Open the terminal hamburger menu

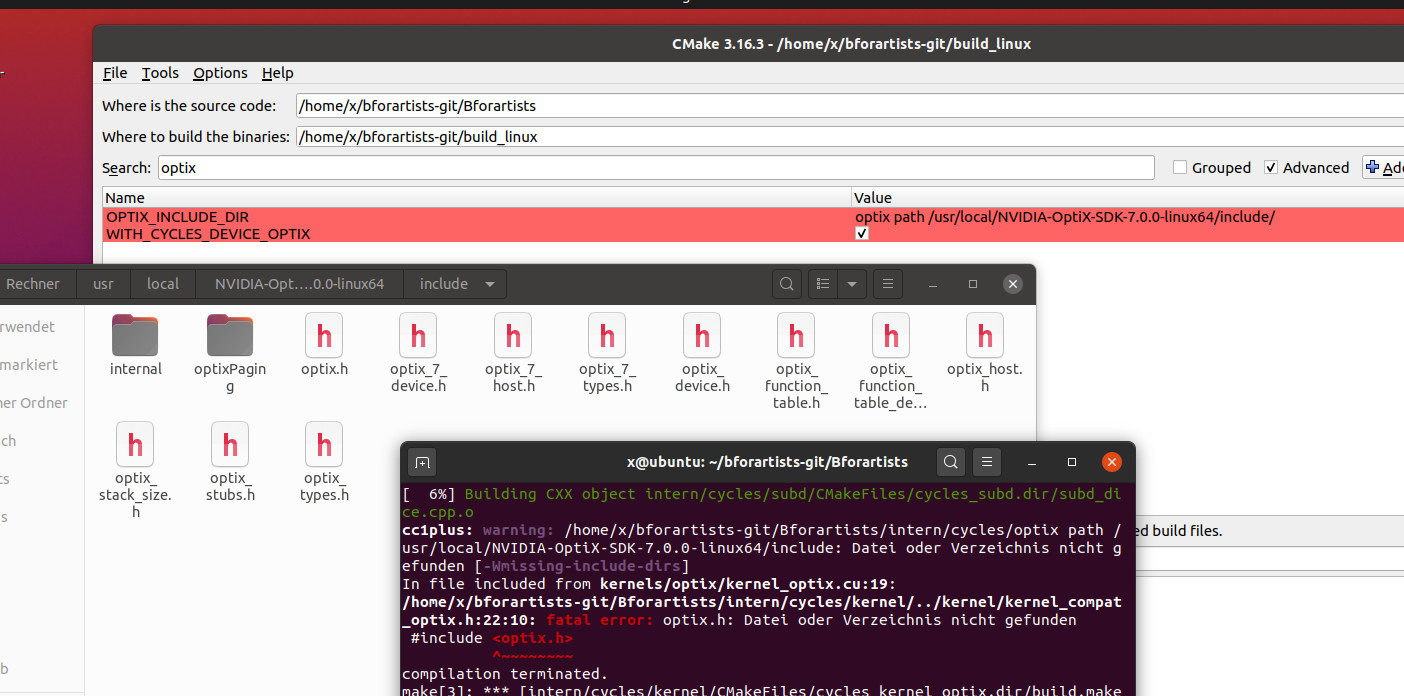tap(986, 462)
